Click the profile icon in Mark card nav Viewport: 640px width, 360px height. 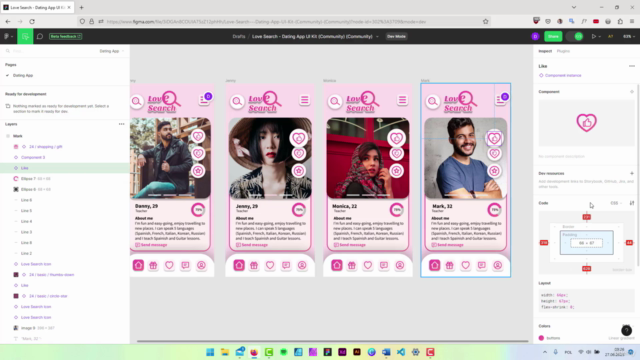(x=498, y=265)
